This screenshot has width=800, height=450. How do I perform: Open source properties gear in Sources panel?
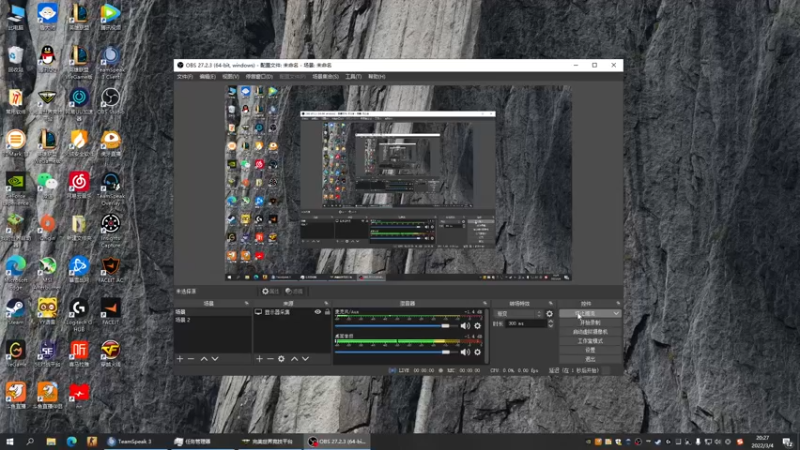pos(281,358)
